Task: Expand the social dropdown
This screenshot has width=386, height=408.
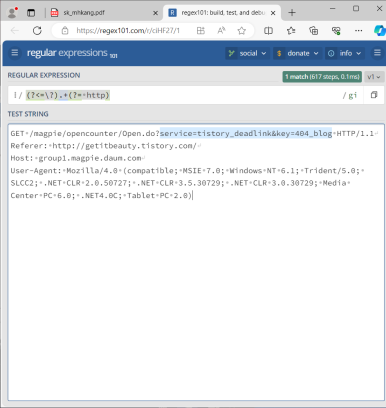Action: point(247,53)
